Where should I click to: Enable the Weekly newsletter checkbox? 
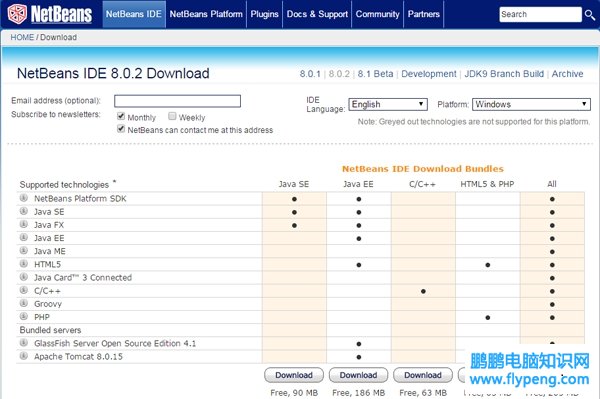point(172,116)
